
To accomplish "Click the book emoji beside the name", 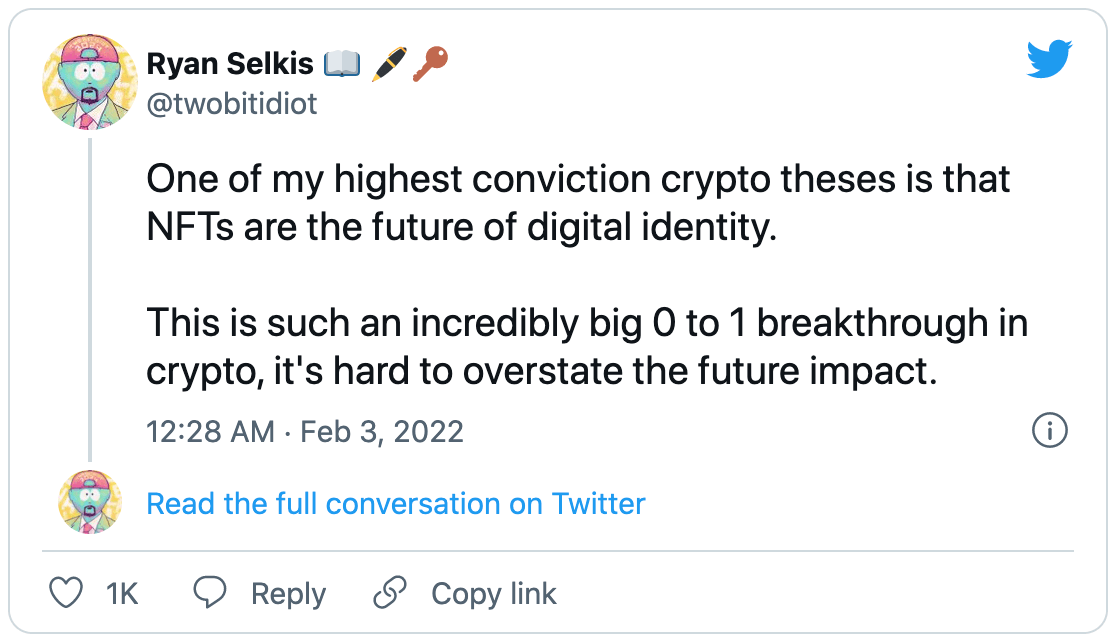I will pos(341,64).
